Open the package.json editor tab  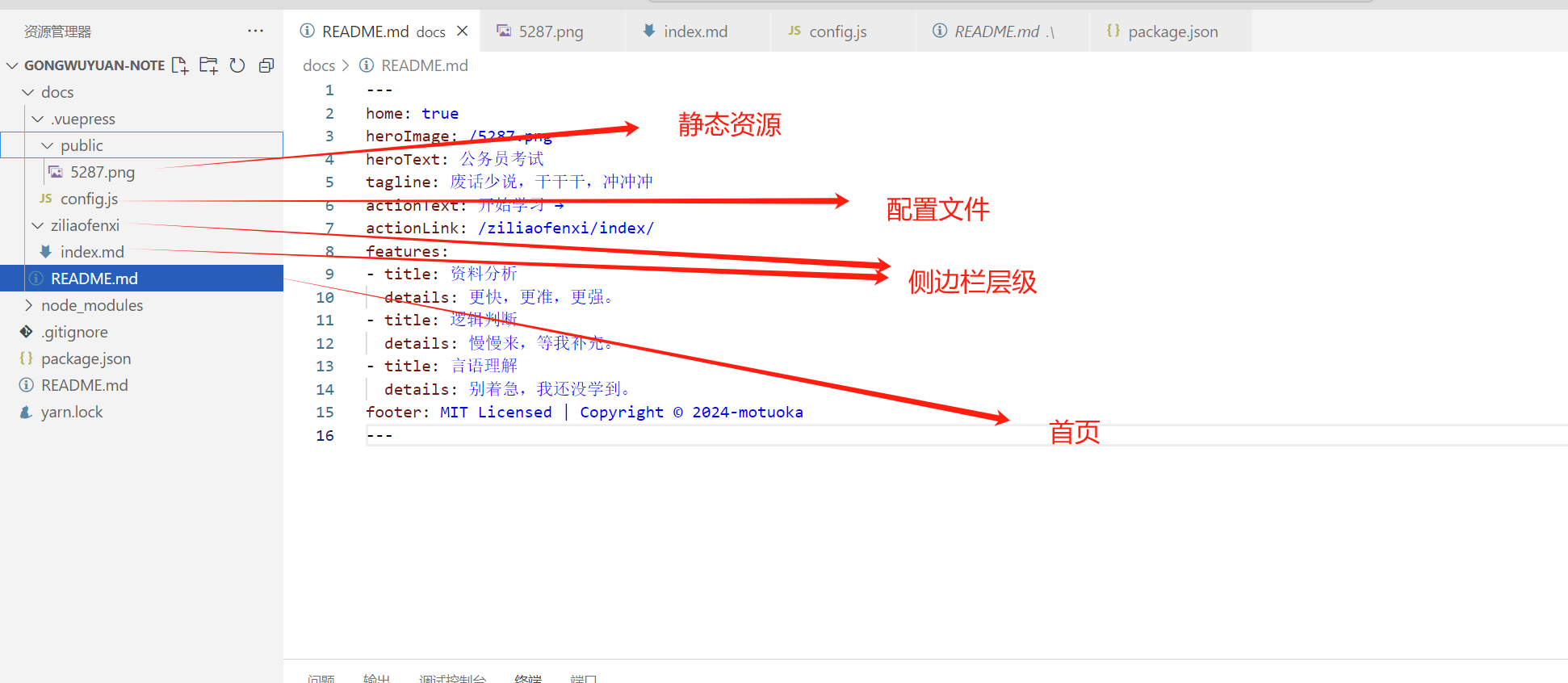[1172, 31]
